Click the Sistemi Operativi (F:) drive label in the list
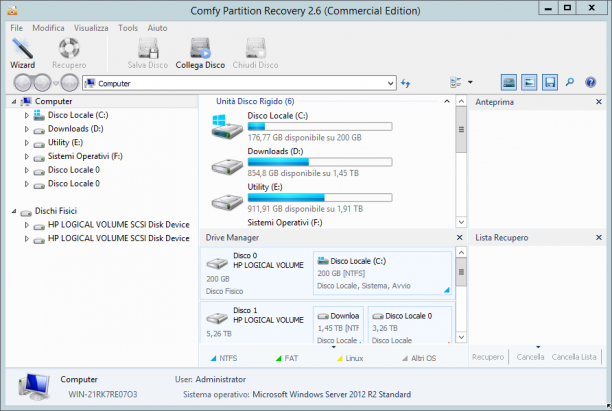 (x=285, y=223)
